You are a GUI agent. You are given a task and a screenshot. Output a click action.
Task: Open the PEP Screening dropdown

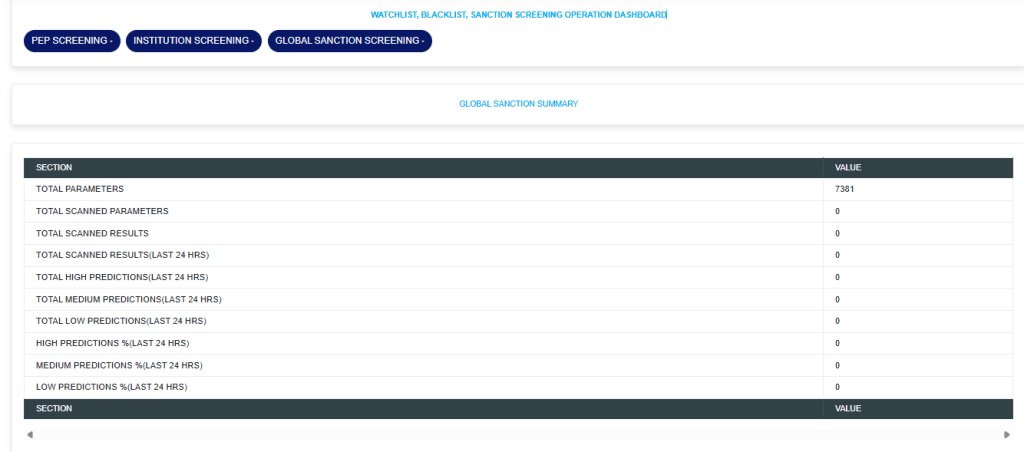(x=71, y=41)
